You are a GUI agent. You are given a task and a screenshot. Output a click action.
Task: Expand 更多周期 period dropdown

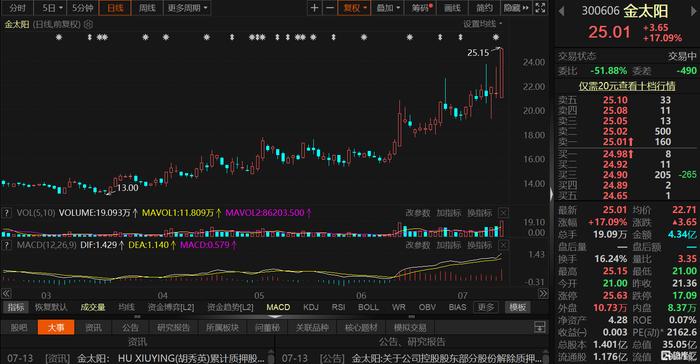coord(188,8)
